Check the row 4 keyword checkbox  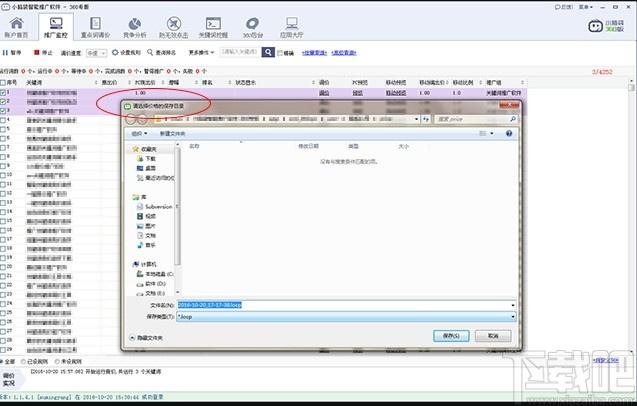pos(3,120)
